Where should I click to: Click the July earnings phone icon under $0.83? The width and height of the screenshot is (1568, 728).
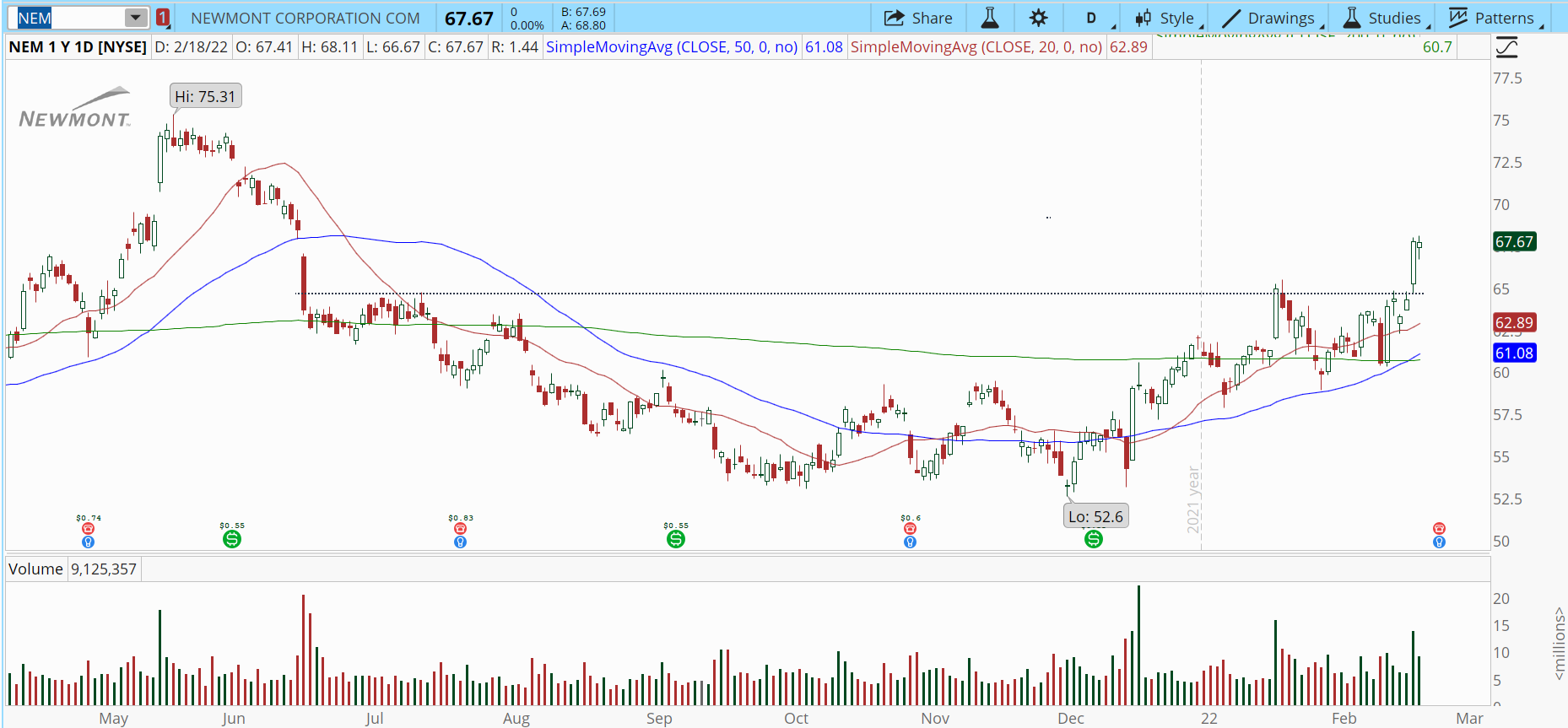click(x=460, y=529)
